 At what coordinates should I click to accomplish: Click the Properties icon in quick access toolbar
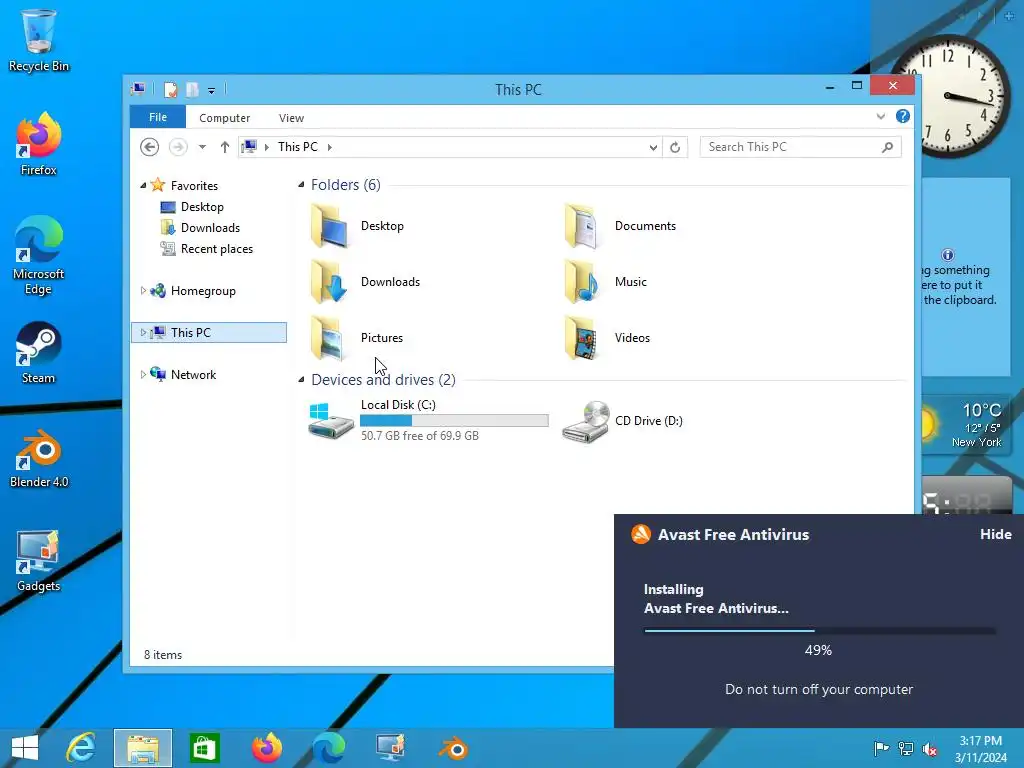click(x=170, y=89)
